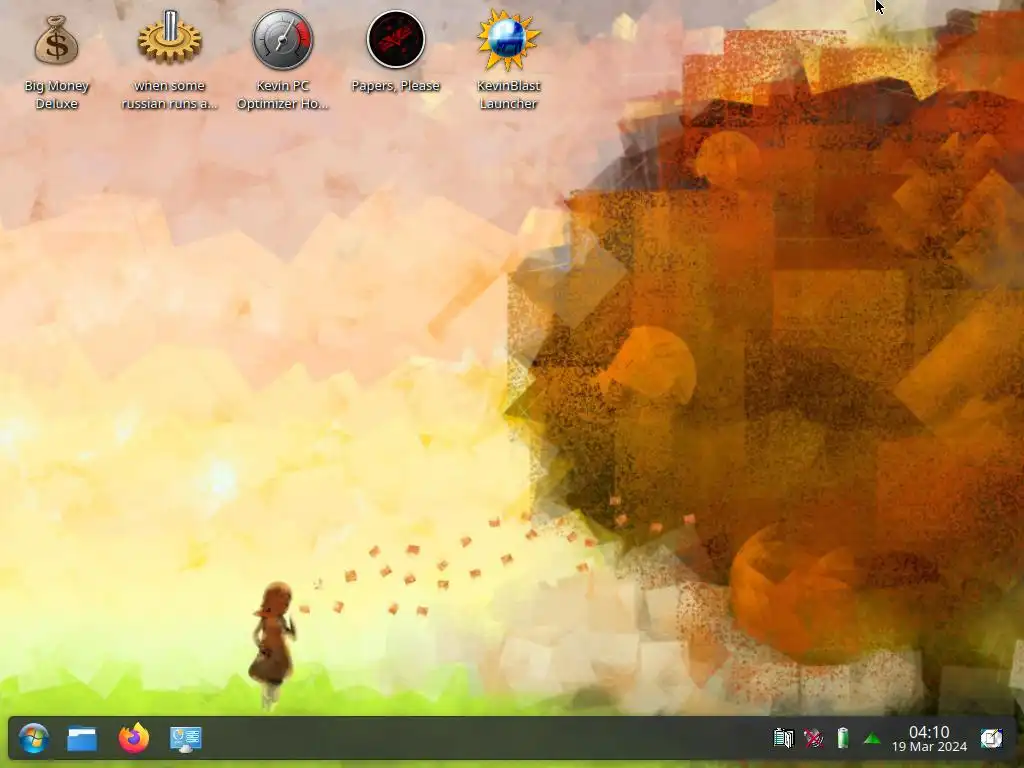Open the start menu orb in the taskbar
Viewport: 1024px width, 768px height.
coord(33,739)
